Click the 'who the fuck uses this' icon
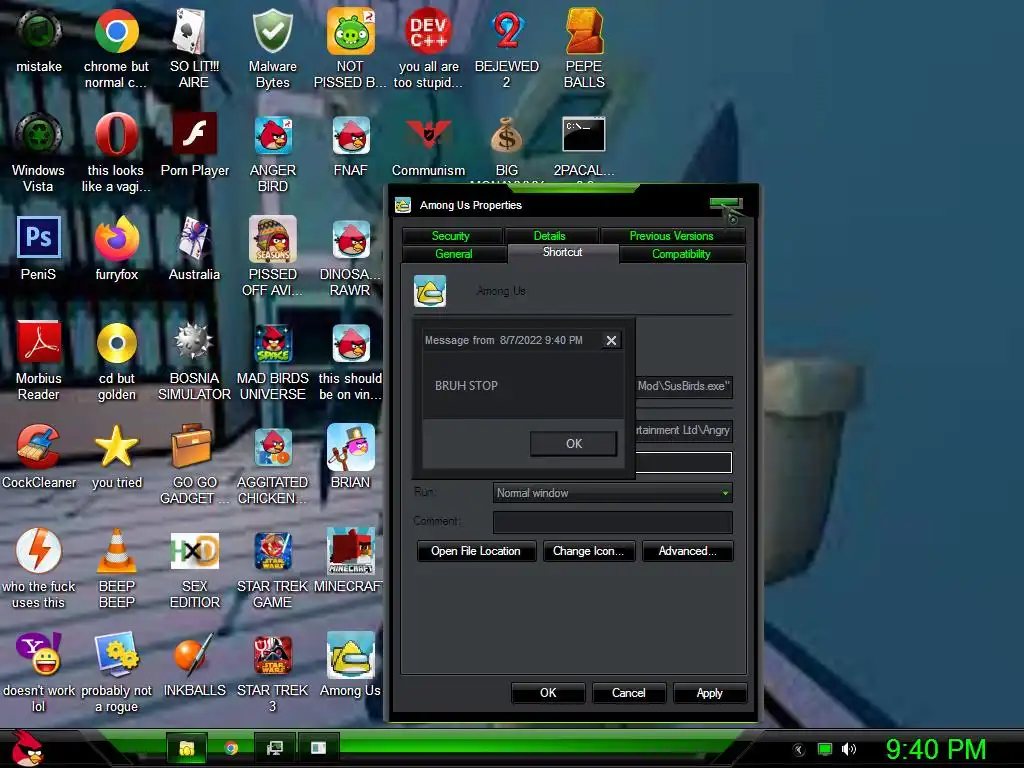This screenshot has width=1024, height=768. click(x=39, y=551)
